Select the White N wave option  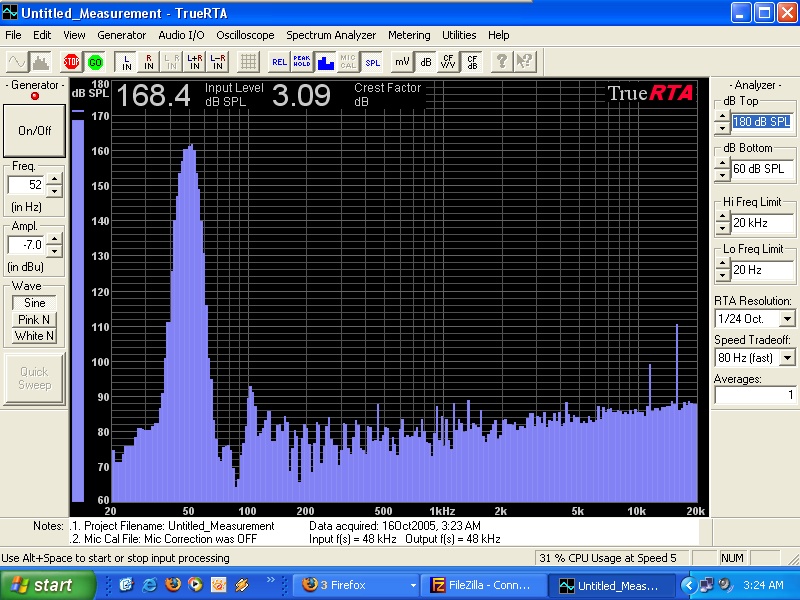click(x=34, y=336)
